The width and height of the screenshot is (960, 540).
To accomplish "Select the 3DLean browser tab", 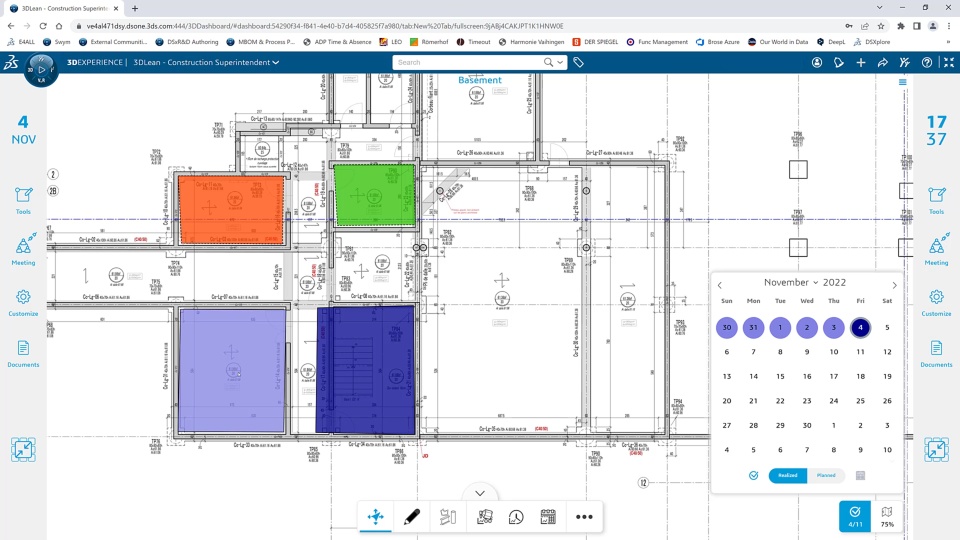I will point(64,8).
